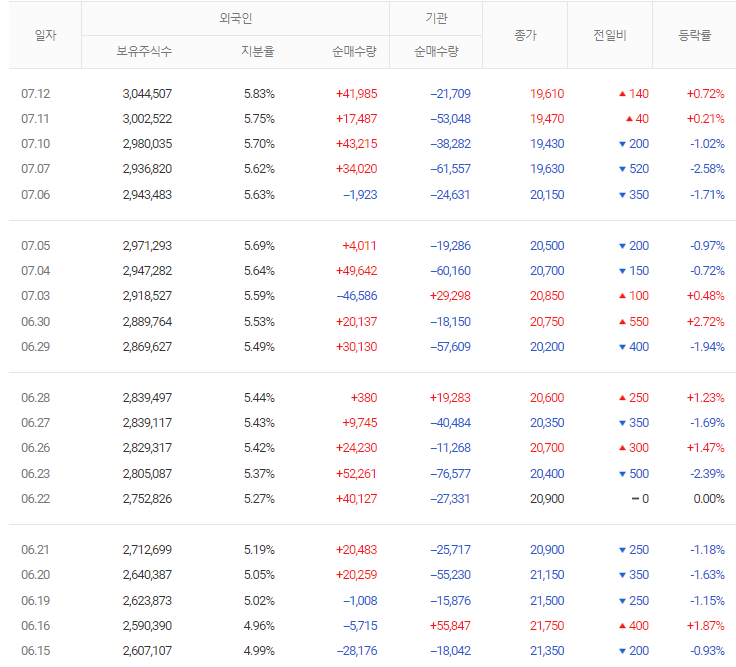Image resolution: width=736 pixels, height=667 pixels.
Task: Click the up triangle next to 140
Action: (622, 94)
